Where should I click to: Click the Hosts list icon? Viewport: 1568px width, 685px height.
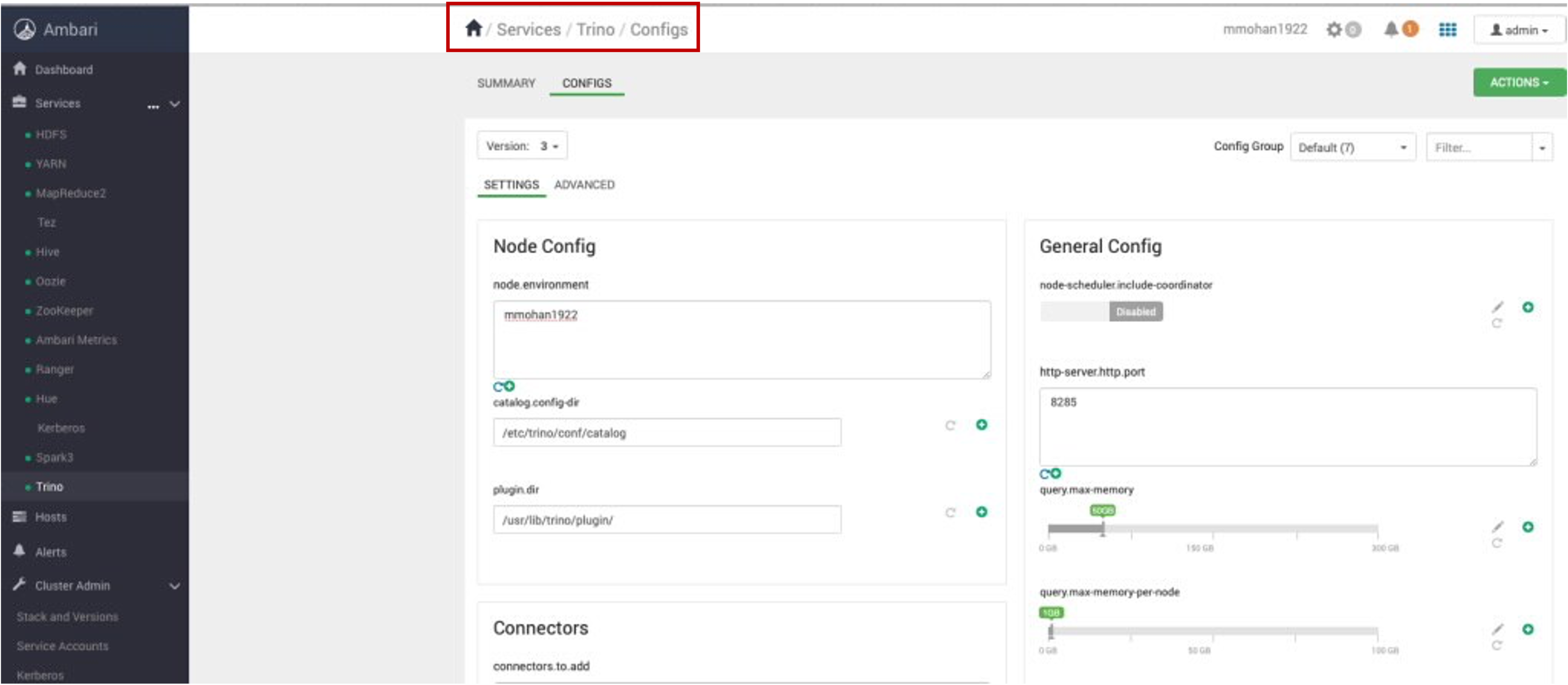click(20, 516)
